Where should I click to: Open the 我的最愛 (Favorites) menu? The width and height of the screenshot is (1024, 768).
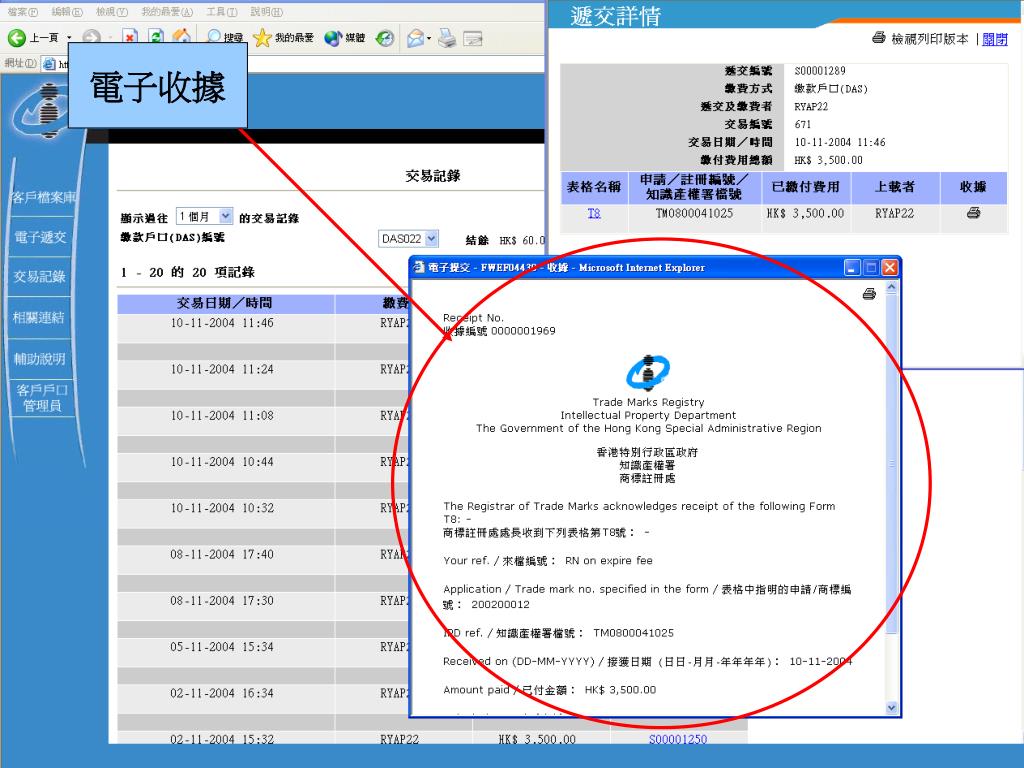click(167, 12)
